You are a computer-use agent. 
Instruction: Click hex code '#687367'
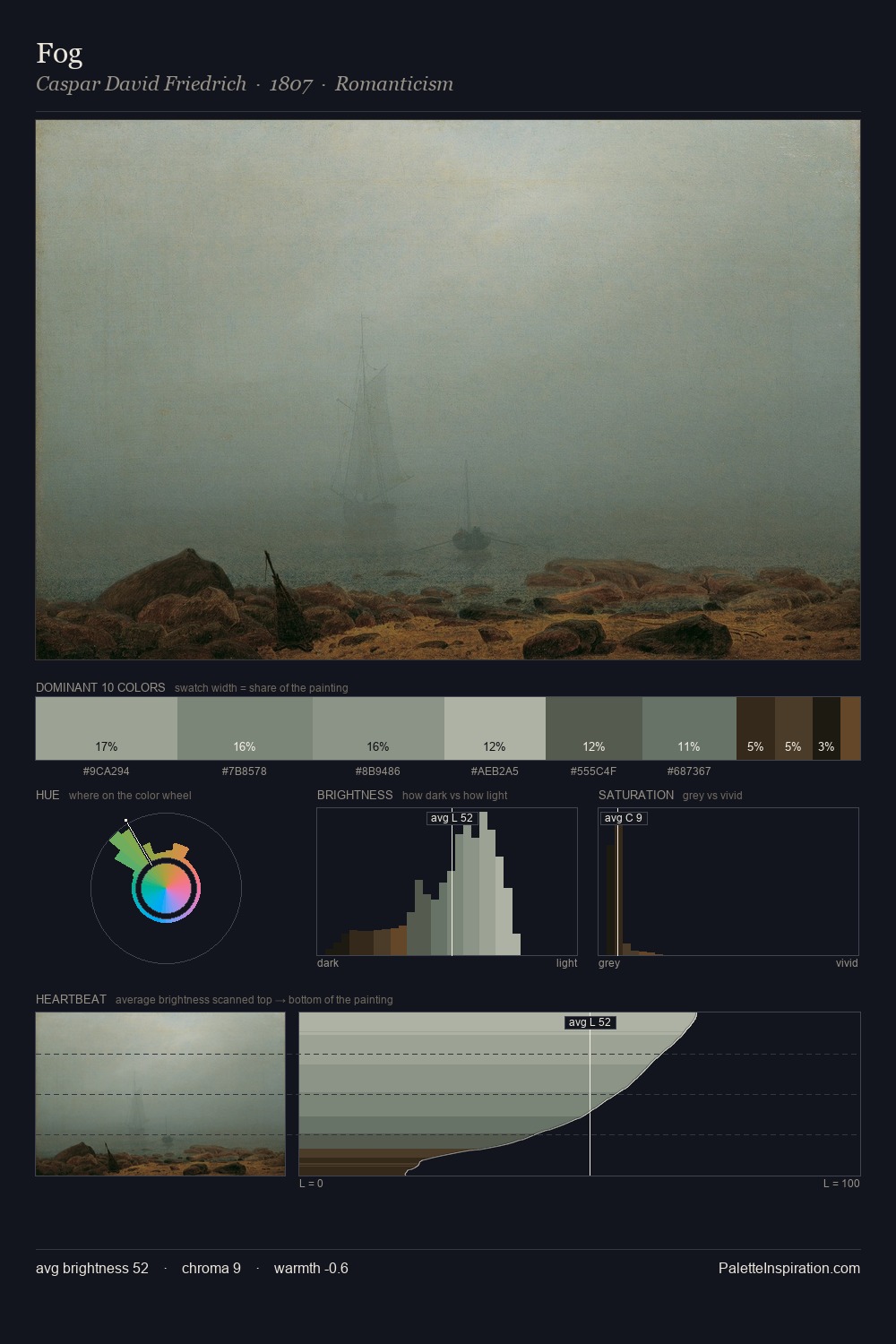[x=689, y=771]
